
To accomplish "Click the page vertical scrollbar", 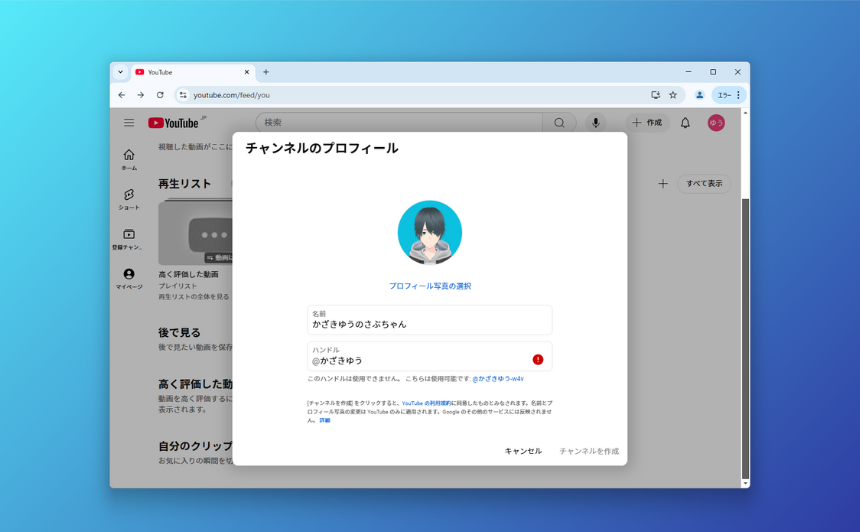I will (745, 339).
